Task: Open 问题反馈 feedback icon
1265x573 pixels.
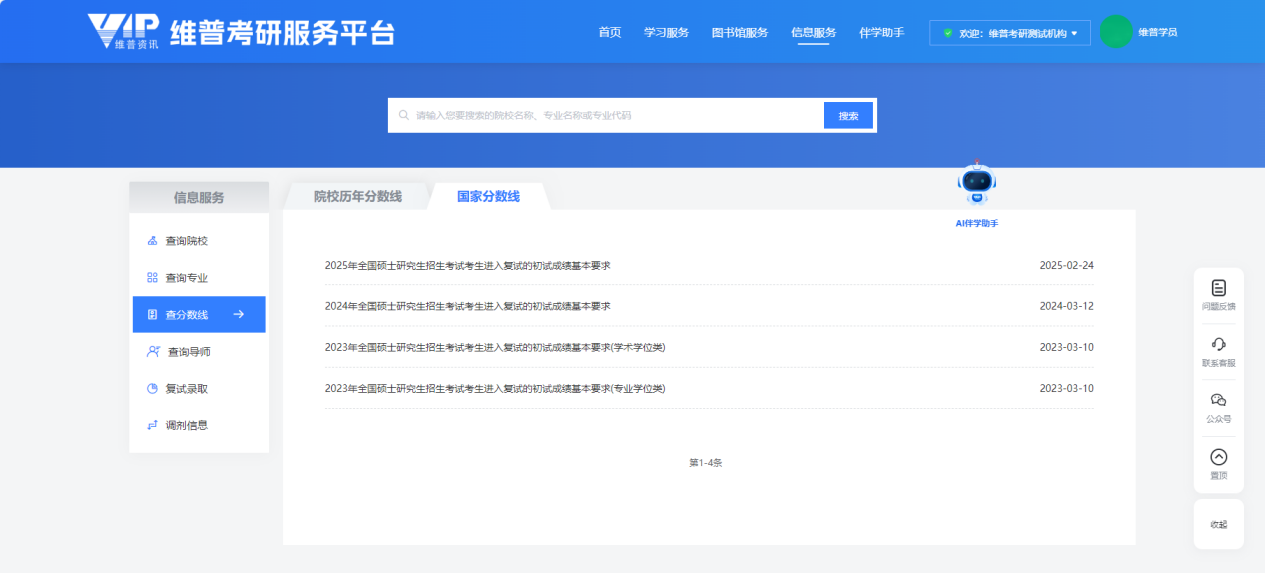Action: tap(1218, 289)
